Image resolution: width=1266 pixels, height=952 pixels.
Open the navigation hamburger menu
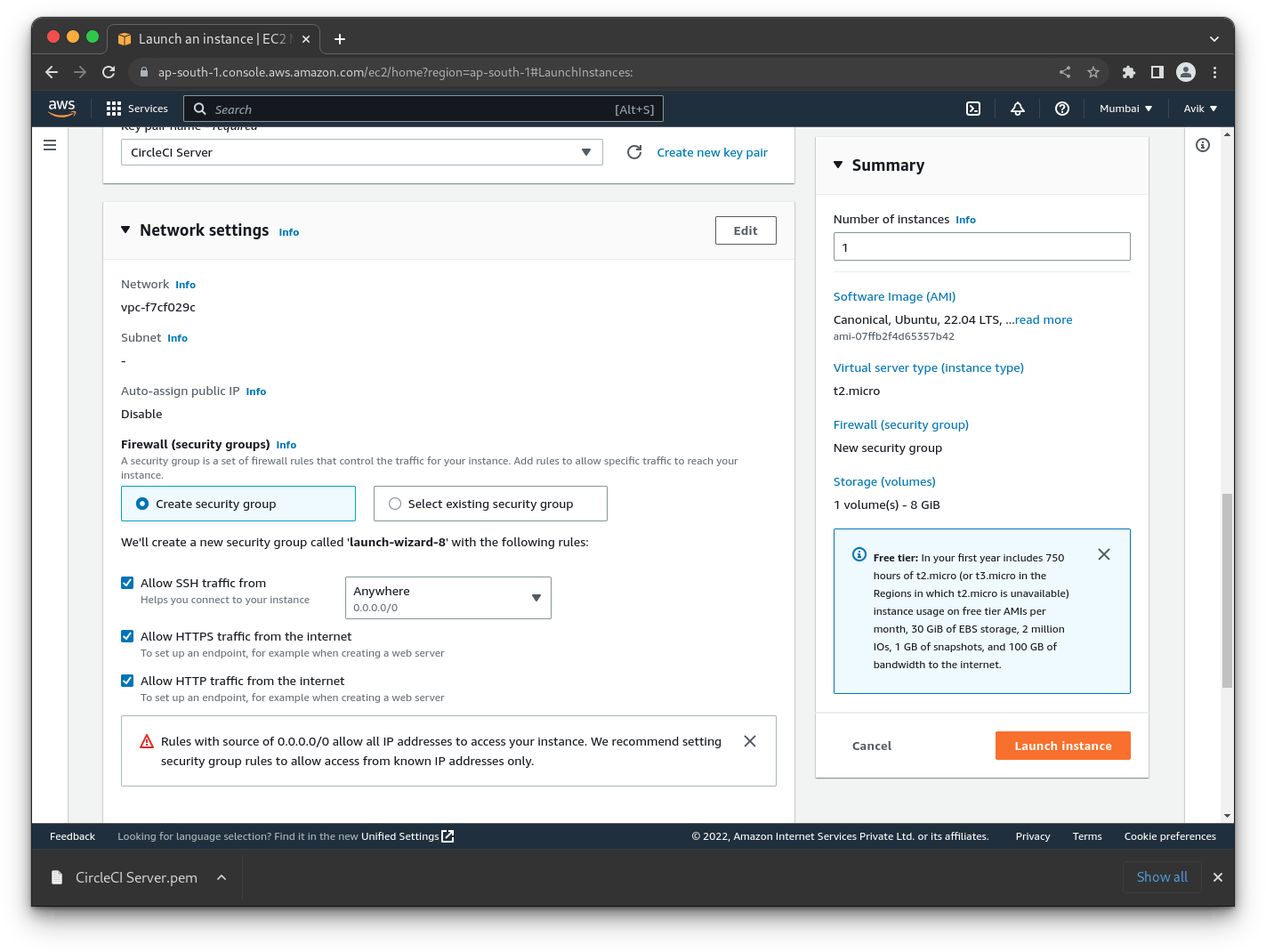point(50,144)
